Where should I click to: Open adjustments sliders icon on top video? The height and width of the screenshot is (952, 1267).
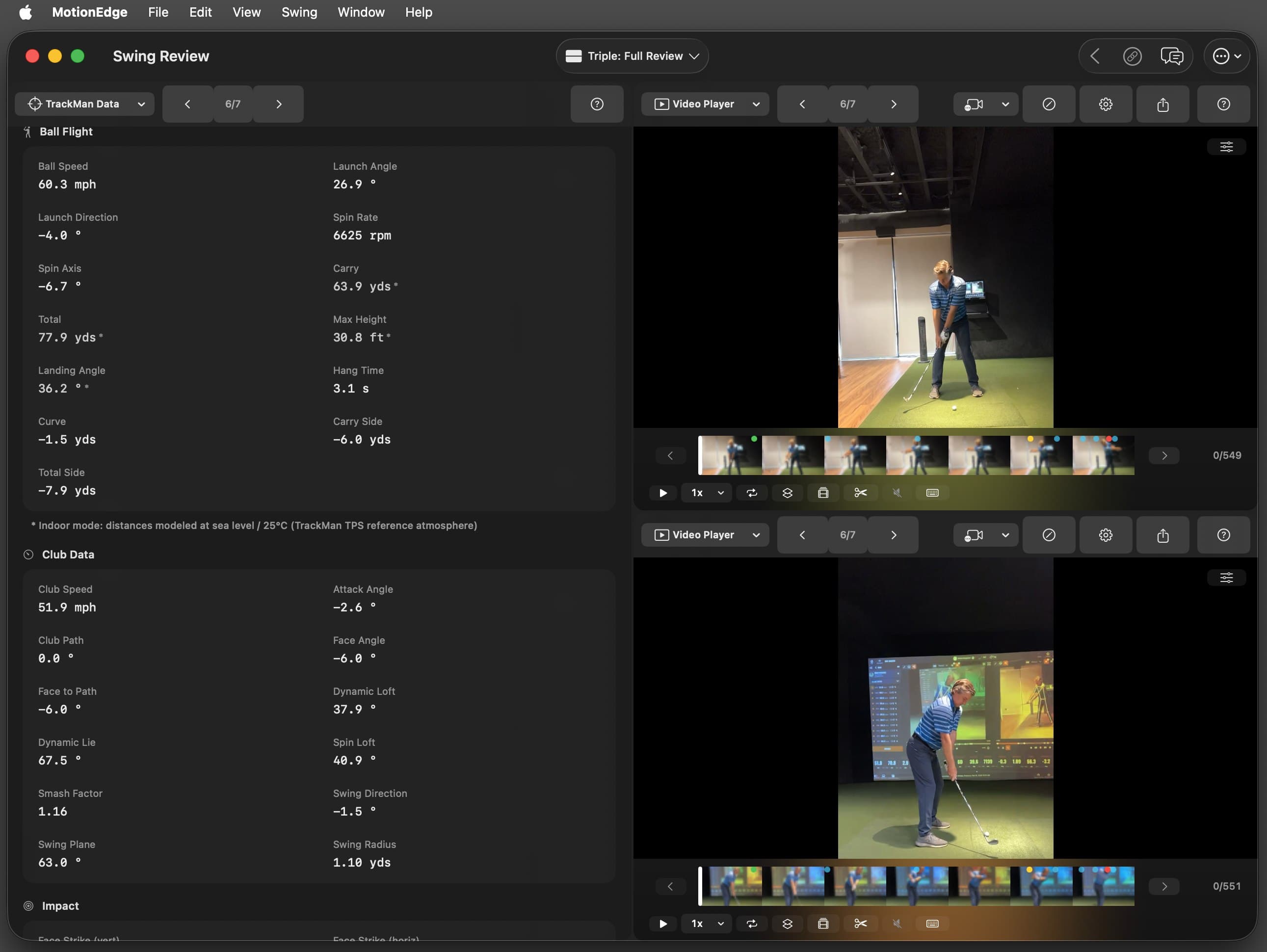coord(1226,147)
